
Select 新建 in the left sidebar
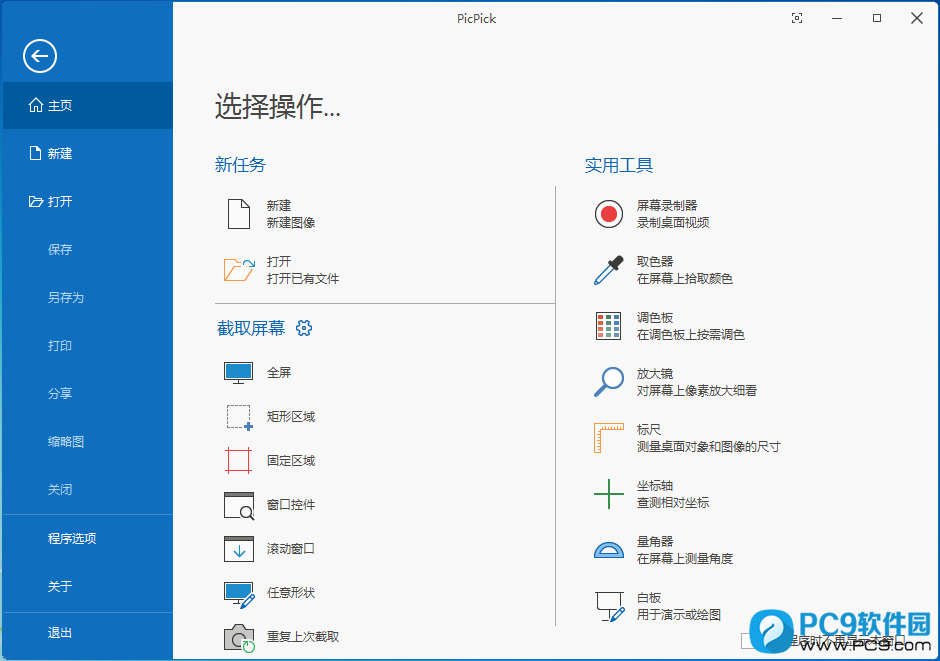click(x=88, y=153)
